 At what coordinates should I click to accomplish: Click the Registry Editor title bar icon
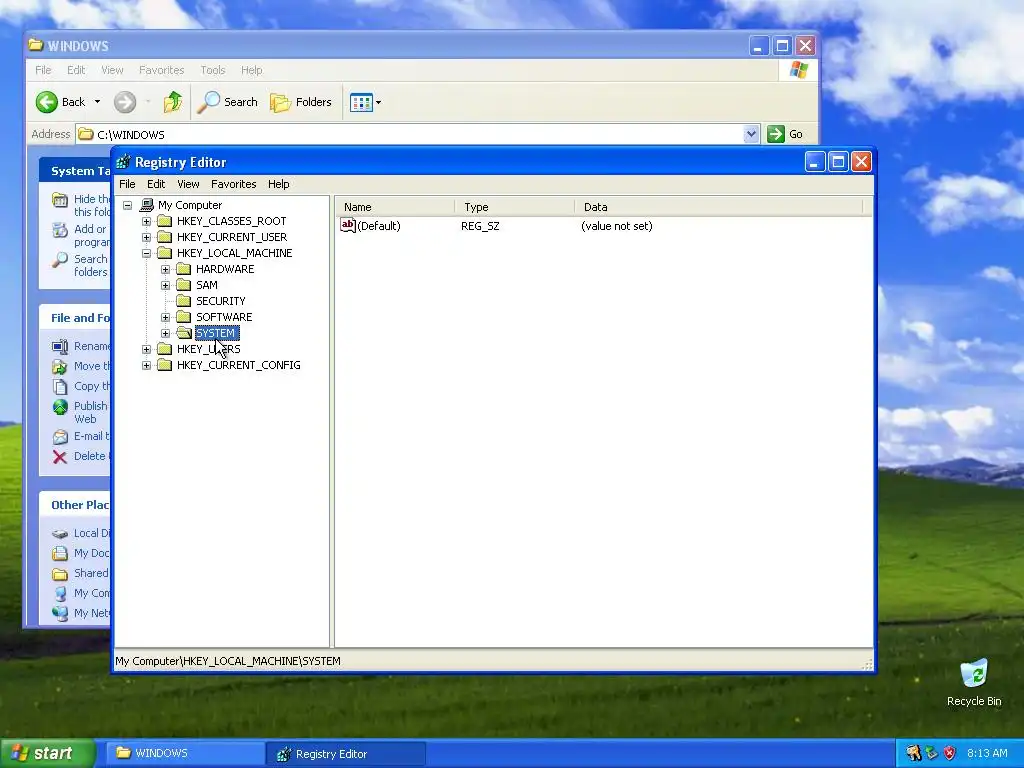(123, 162)
